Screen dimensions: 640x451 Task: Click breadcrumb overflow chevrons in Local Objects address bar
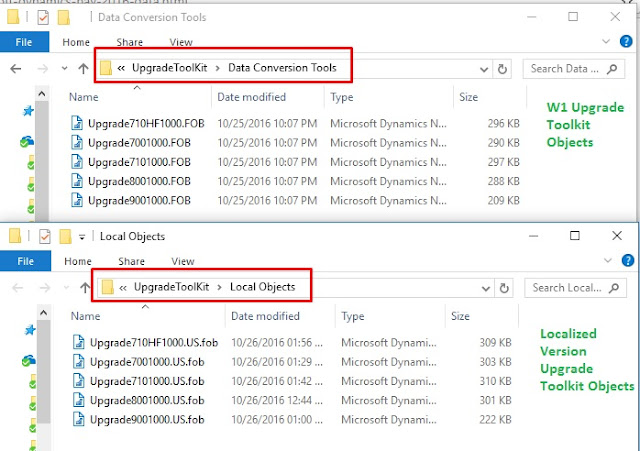pos(123,288)
